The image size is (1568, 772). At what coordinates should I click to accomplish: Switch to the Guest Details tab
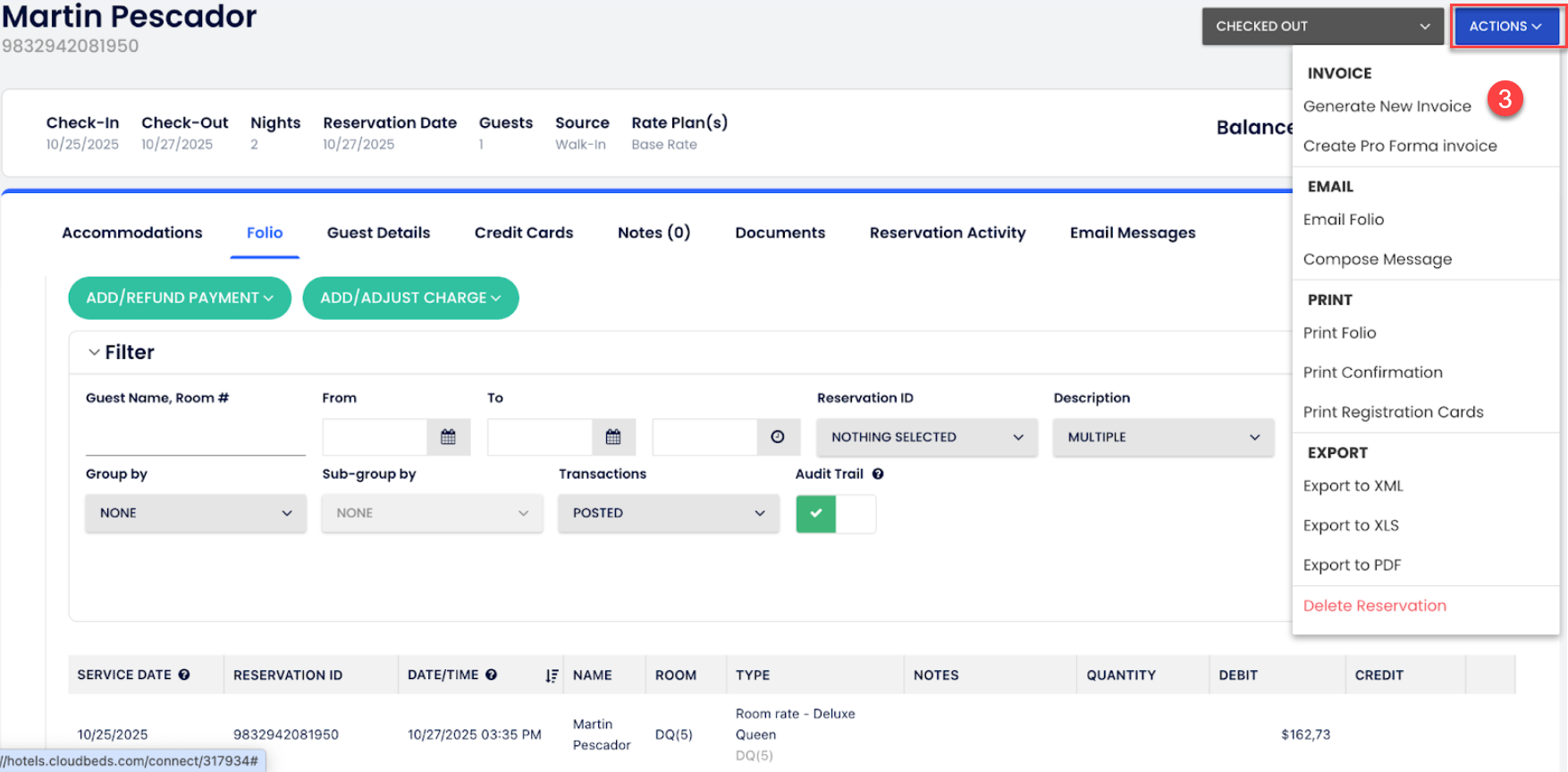coord(378,232)
